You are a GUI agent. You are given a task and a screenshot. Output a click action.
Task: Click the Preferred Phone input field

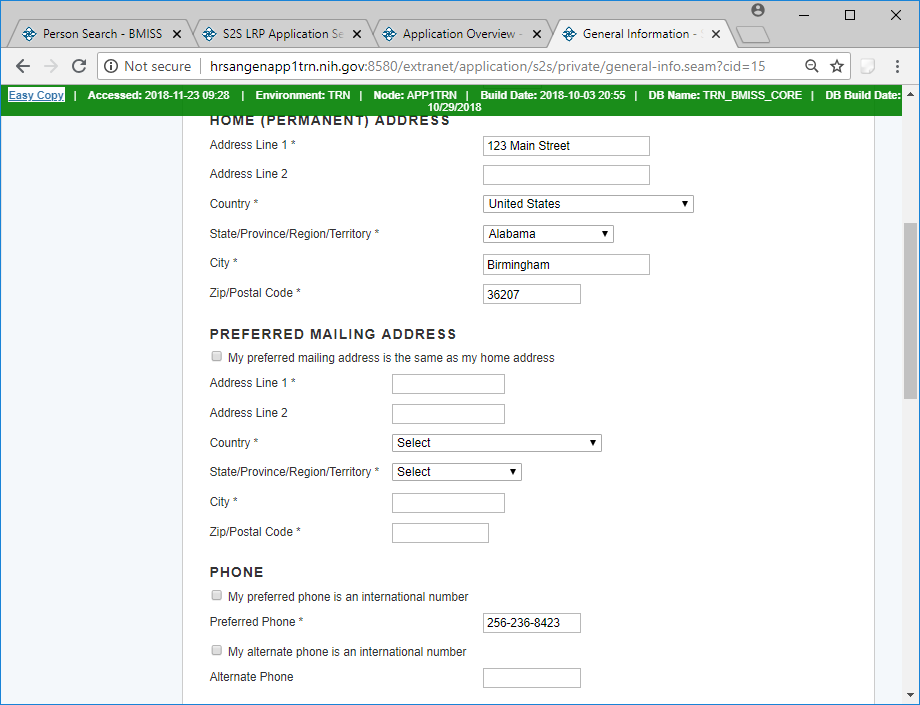531,623
